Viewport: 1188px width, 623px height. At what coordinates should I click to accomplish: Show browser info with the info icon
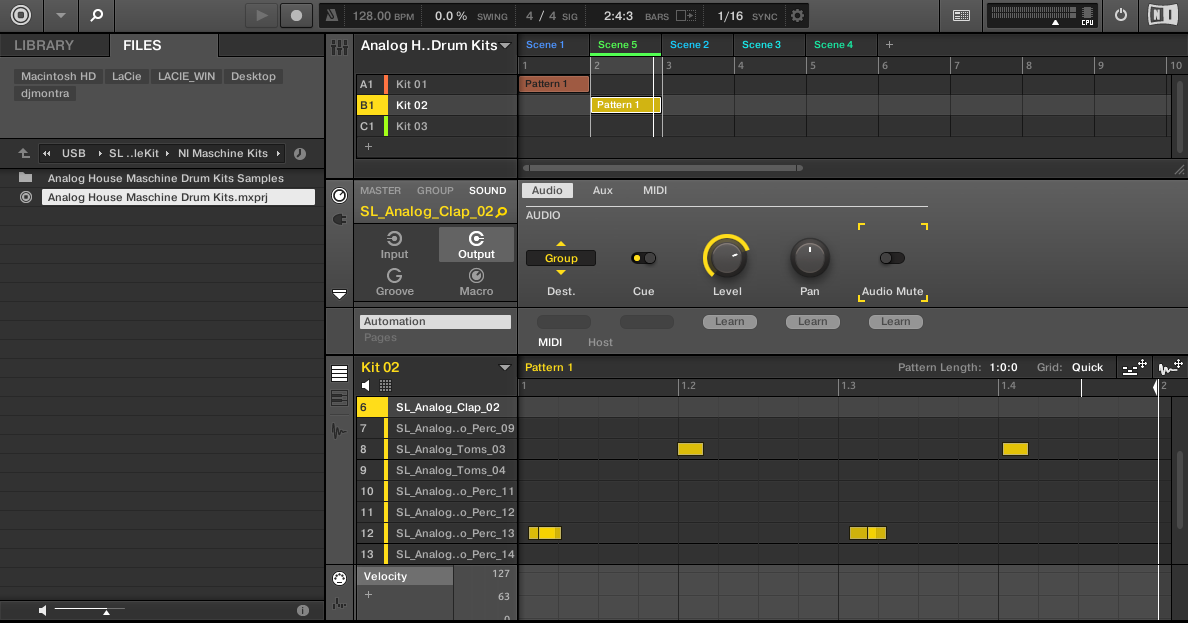303,610
